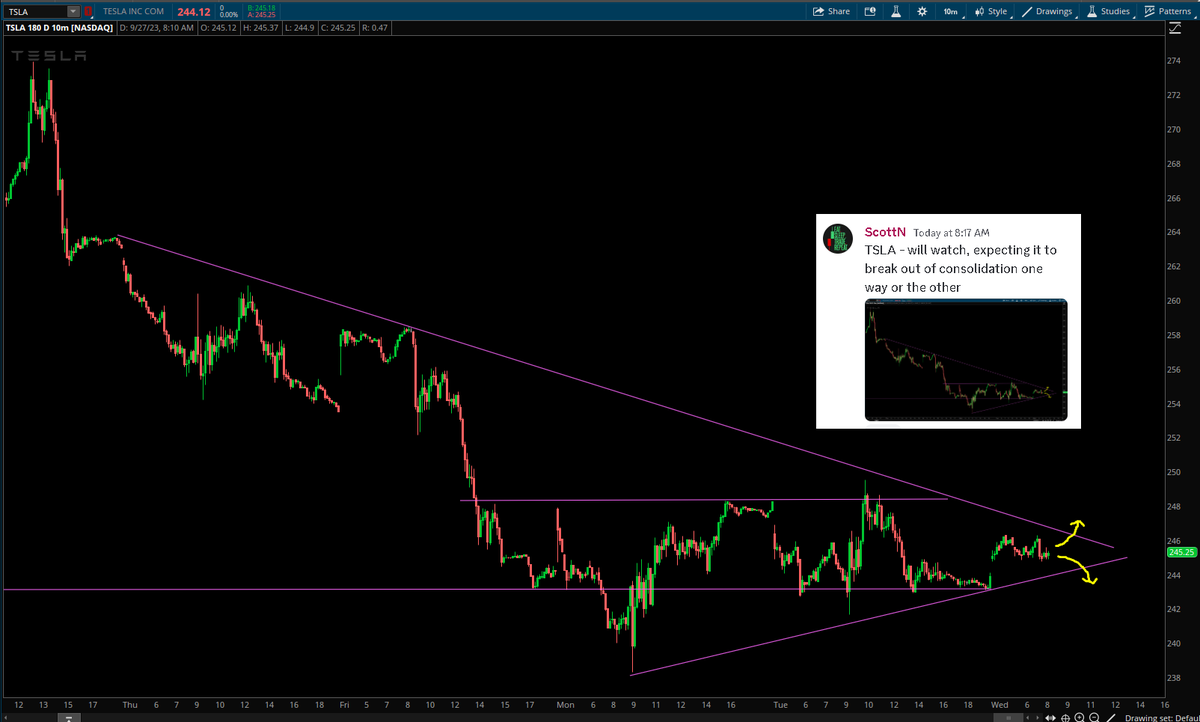Viewport: 1200px width, 722px height.
Task: Click the red link-color indicator icon
Action: (x=88, y=12)
